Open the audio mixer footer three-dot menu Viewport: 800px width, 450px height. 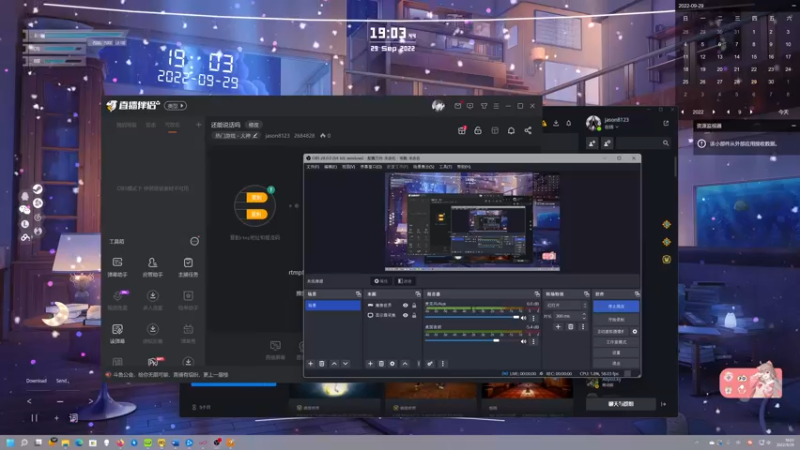[x=443, y=364]
